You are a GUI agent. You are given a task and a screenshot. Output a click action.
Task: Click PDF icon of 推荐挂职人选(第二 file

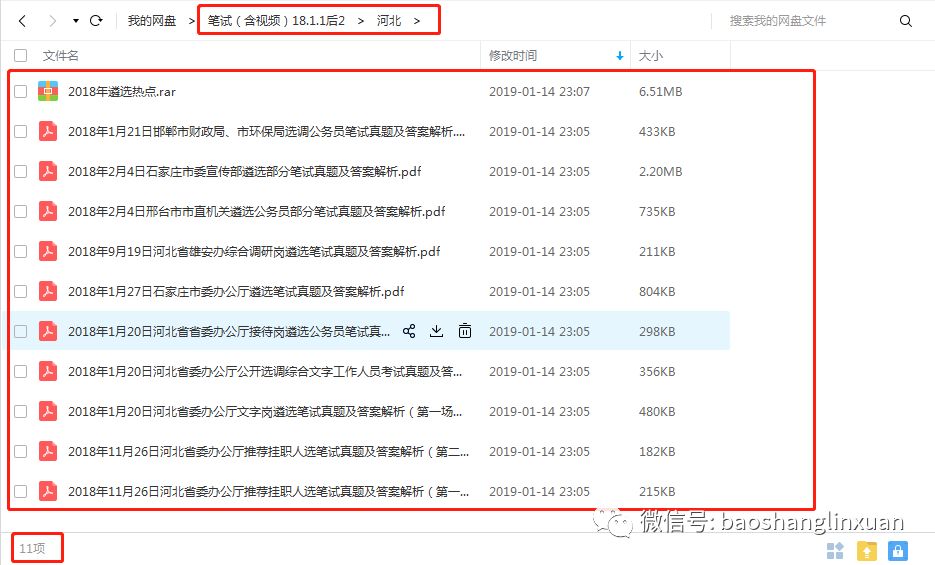pyautogui.click(x=48, y=451)
